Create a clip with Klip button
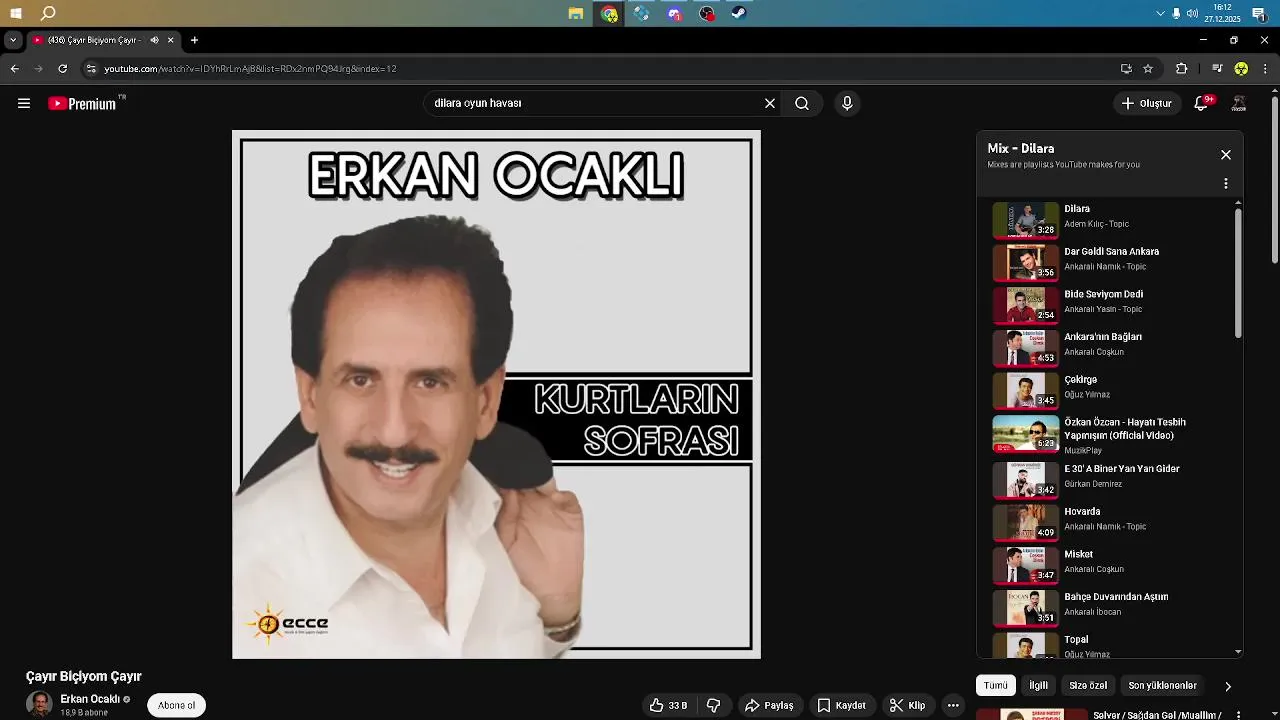1280x720 pixels. (907, 705)
